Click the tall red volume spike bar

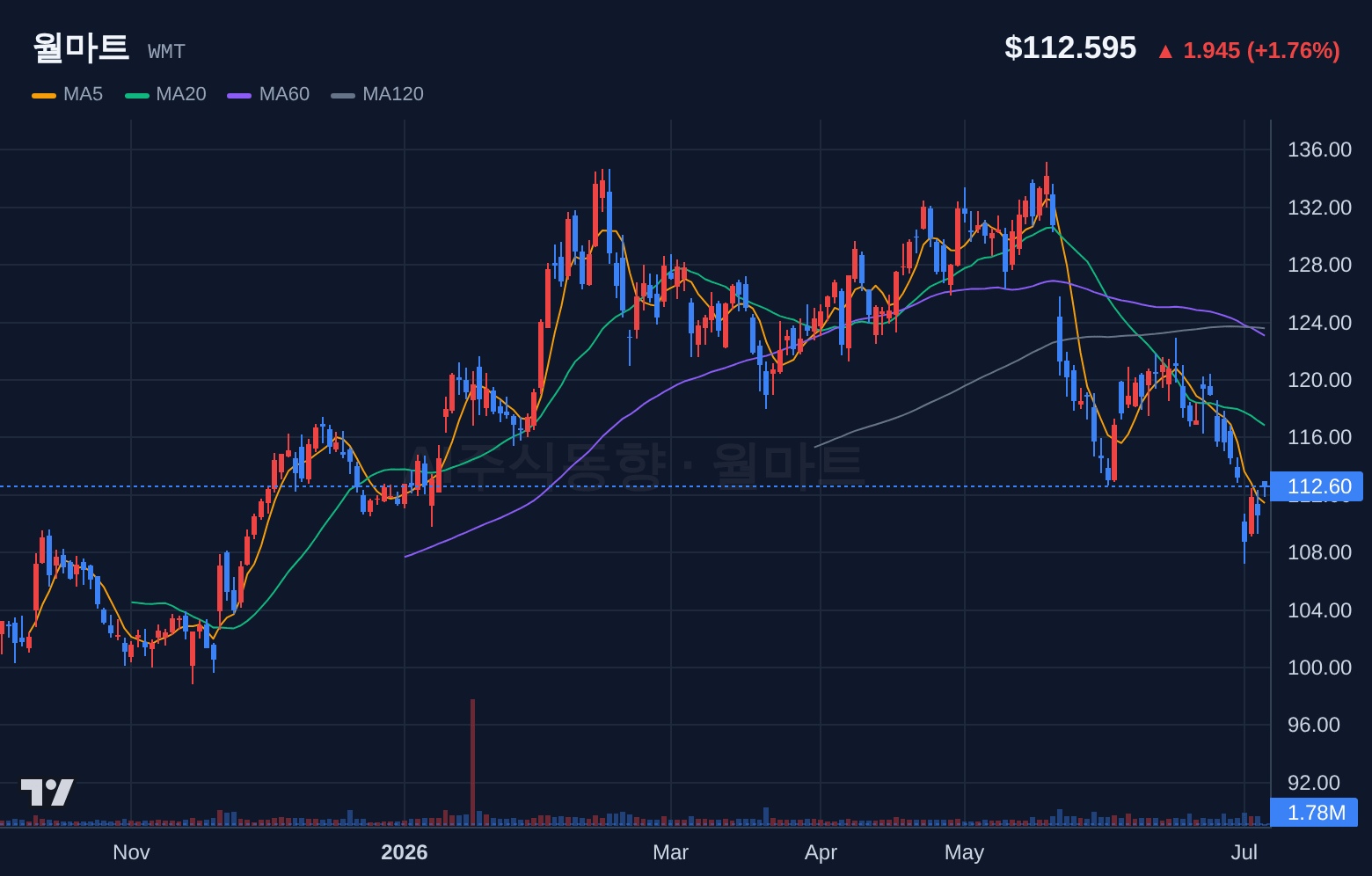(473, 763)
